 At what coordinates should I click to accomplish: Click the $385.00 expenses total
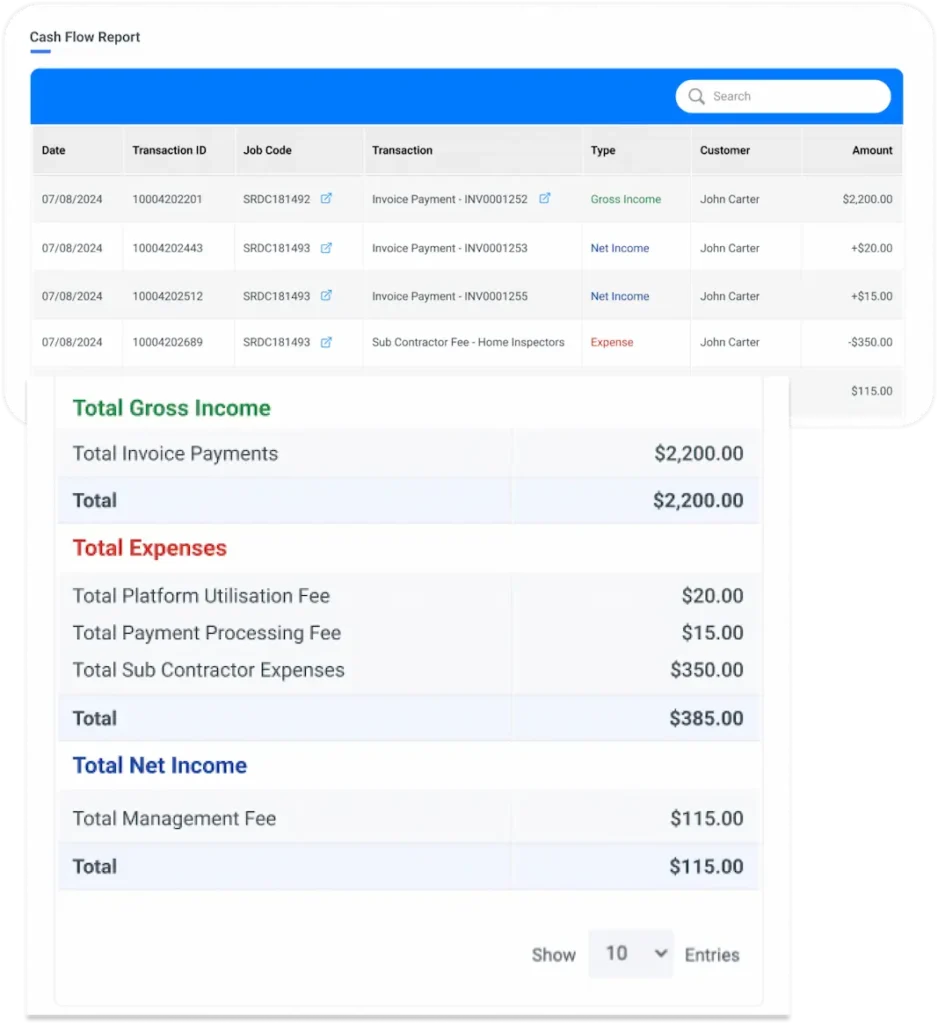(x=706, y=718)
